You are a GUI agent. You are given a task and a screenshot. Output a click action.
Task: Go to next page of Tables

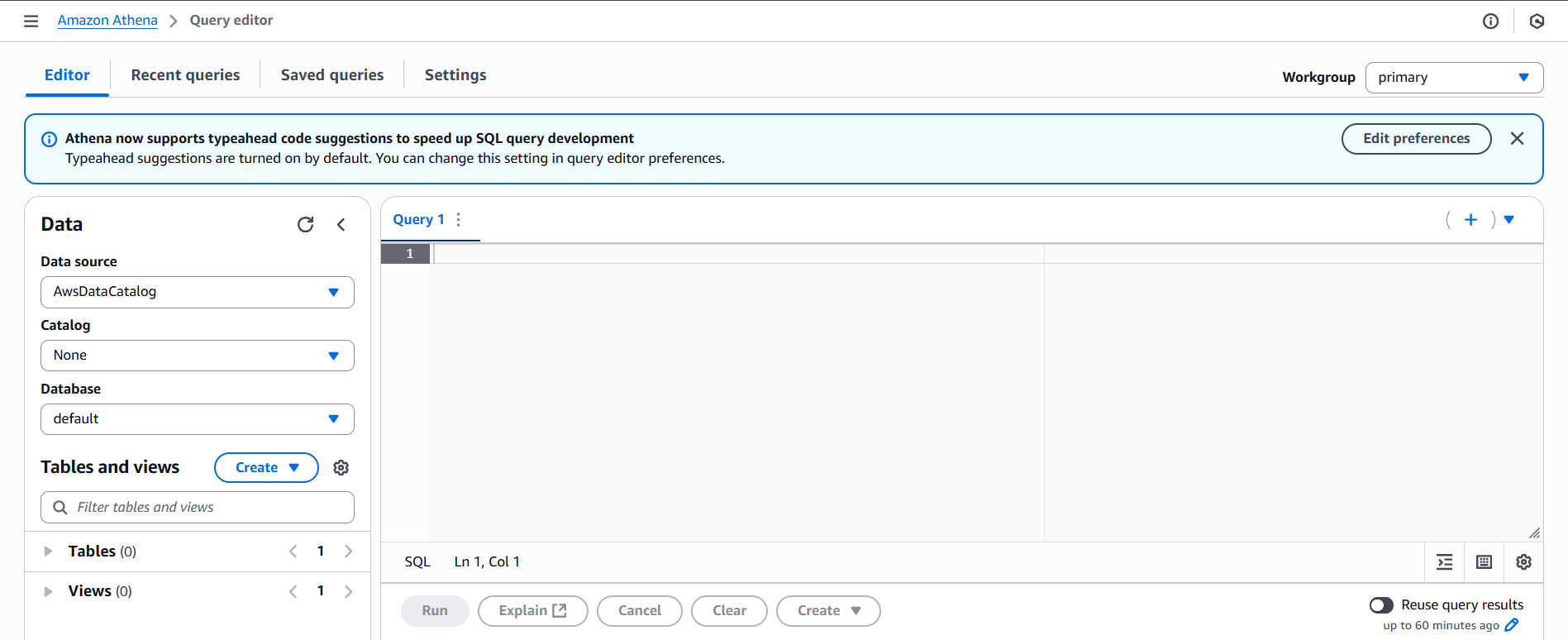tap(348, 551)
